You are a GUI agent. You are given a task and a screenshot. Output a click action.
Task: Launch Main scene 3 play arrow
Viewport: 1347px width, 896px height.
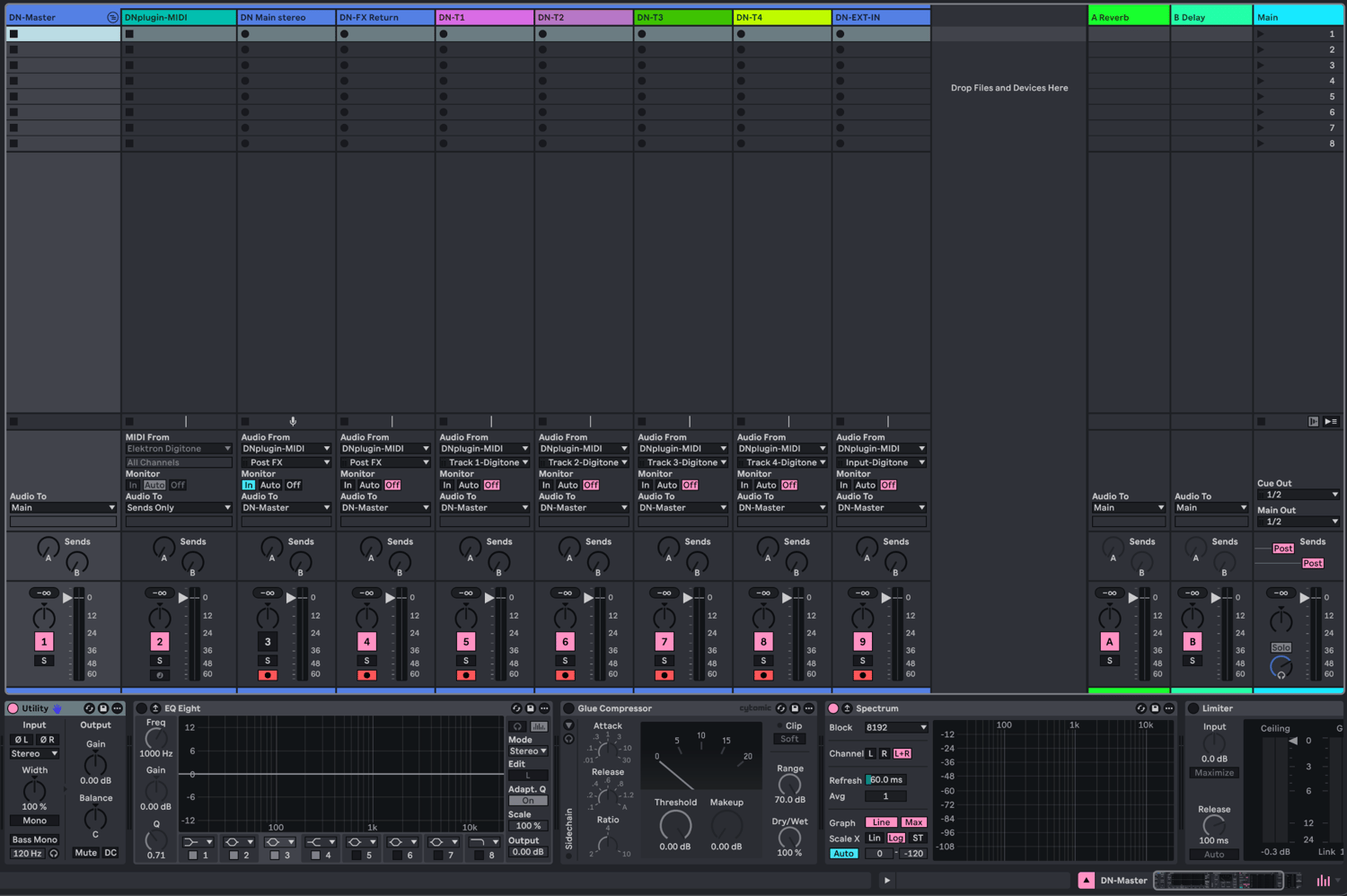click(1261, 66)
